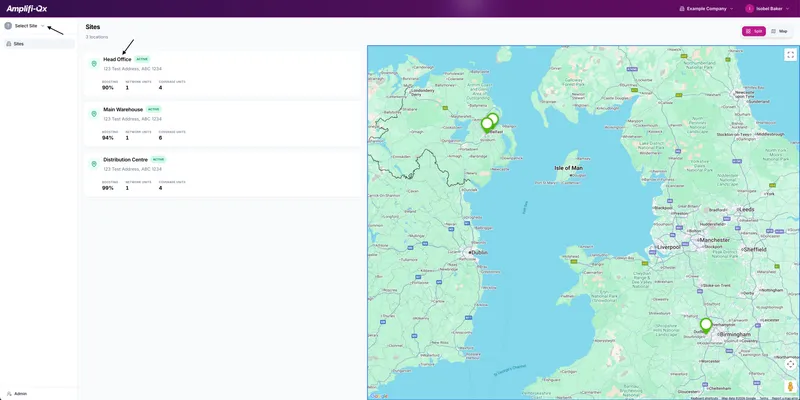Open the Admin section in the sidebar

pos(20,393)
